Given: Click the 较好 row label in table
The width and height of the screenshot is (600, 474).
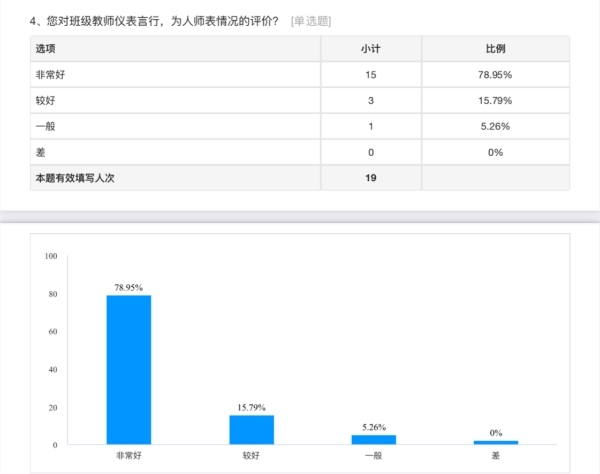Looking at the screenshot, I should tap(45, 100).
